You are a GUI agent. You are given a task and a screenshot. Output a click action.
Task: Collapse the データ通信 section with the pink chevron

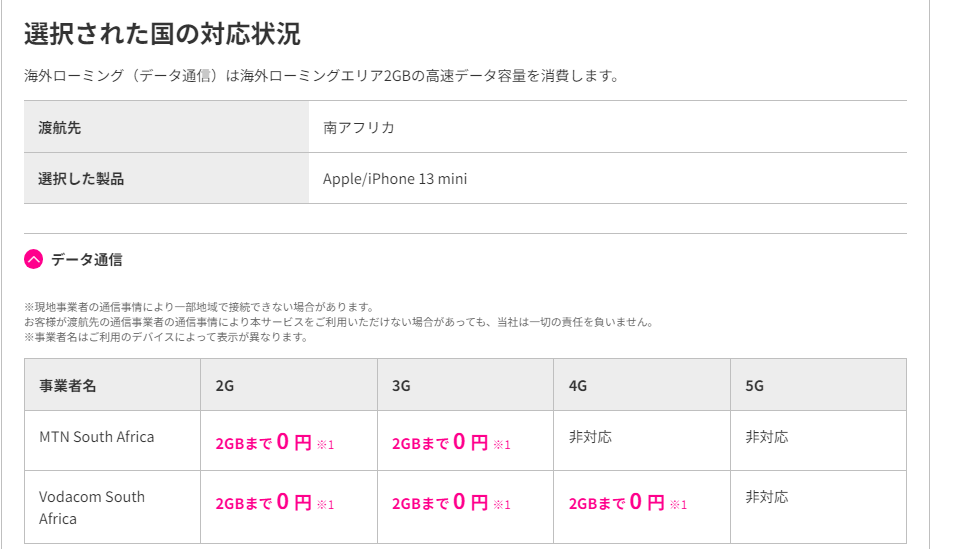(34, 260)
